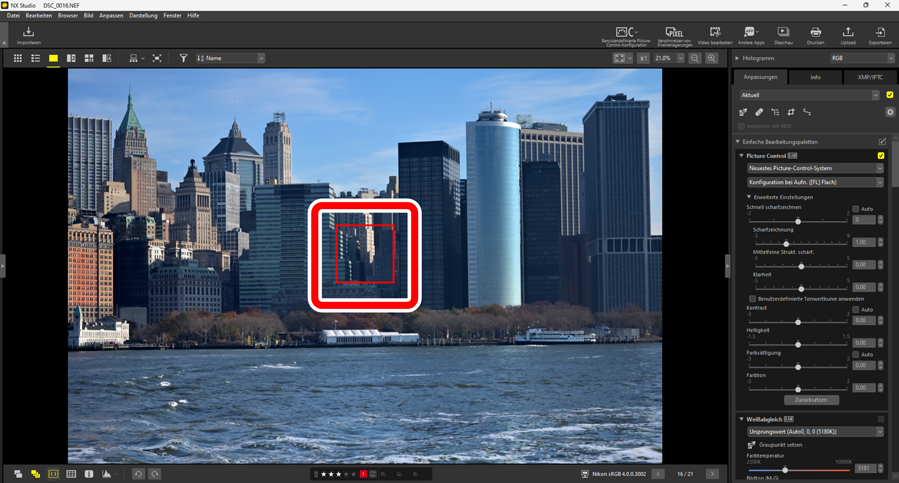Screen dimensions: 899x483
Task: Open the Diaschau slideshow tool
Action: pos(783,34)
